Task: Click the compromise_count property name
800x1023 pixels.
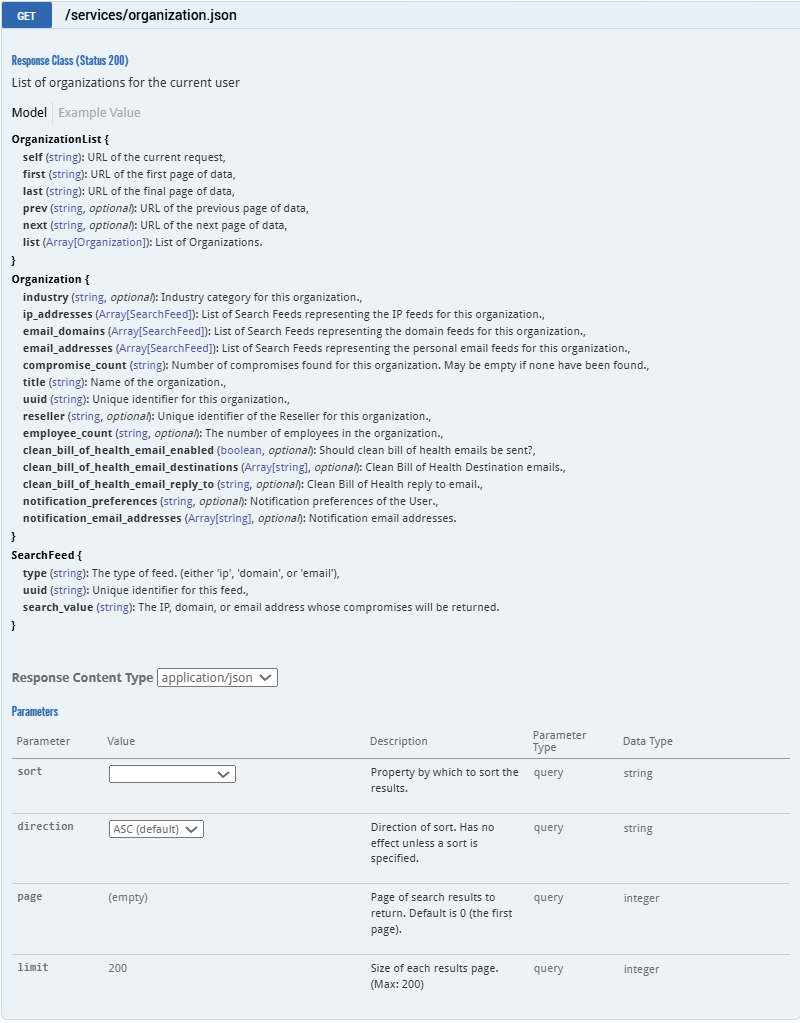Action: [74, 366]
